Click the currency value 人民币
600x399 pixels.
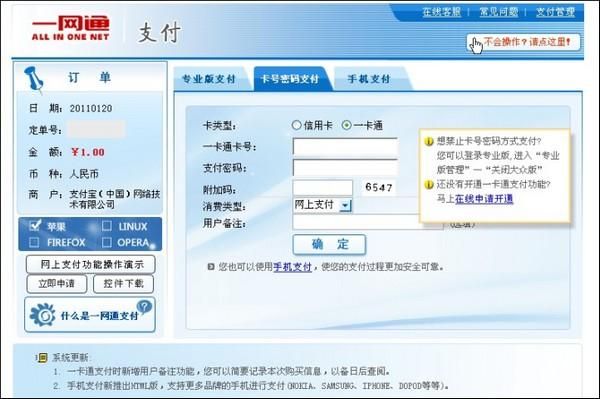84,174
